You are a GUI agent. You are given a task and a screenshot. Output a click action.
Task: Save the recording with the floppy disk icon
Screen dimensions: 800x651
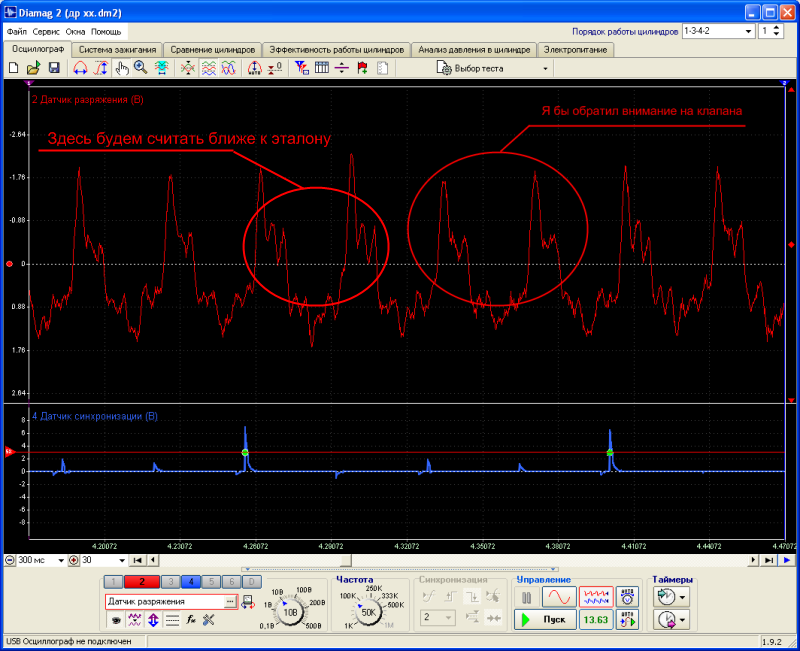pyautogui.click(x=54, y=68)
